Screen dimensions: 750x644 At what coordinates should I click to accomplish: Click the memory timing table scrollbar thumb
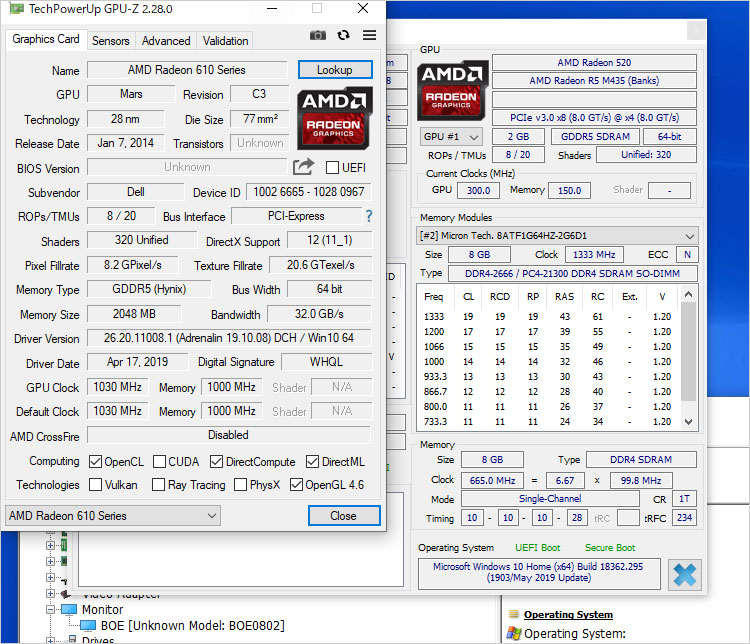[x=688, y=351]
